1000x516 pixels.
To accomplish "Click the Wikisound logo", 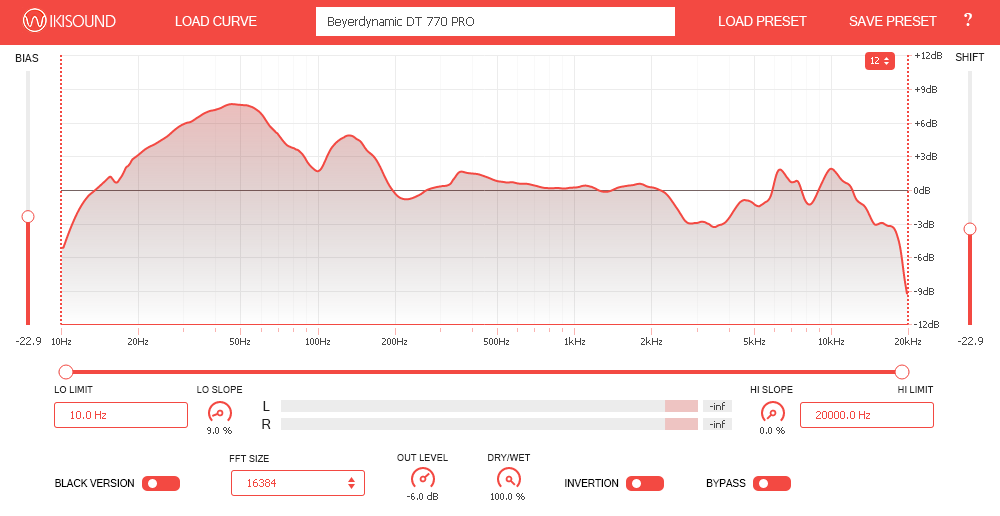I will tap(69, 21).
